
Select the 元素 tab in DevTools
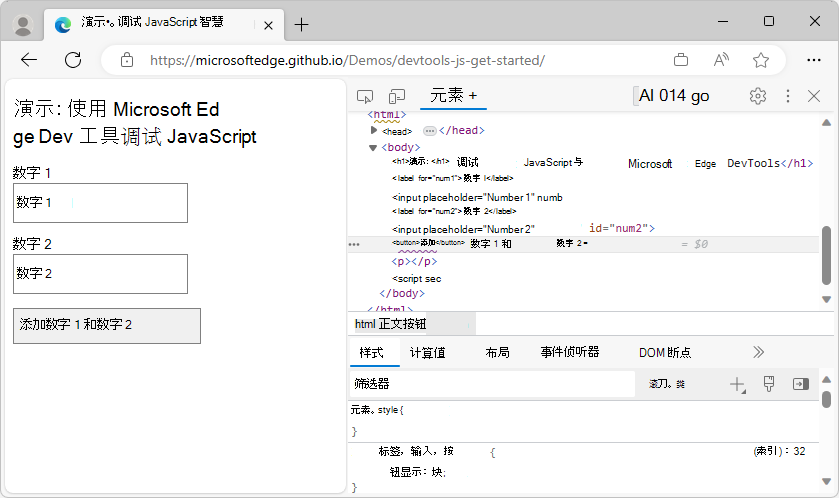pyautogui.click(x=453, y=96)
